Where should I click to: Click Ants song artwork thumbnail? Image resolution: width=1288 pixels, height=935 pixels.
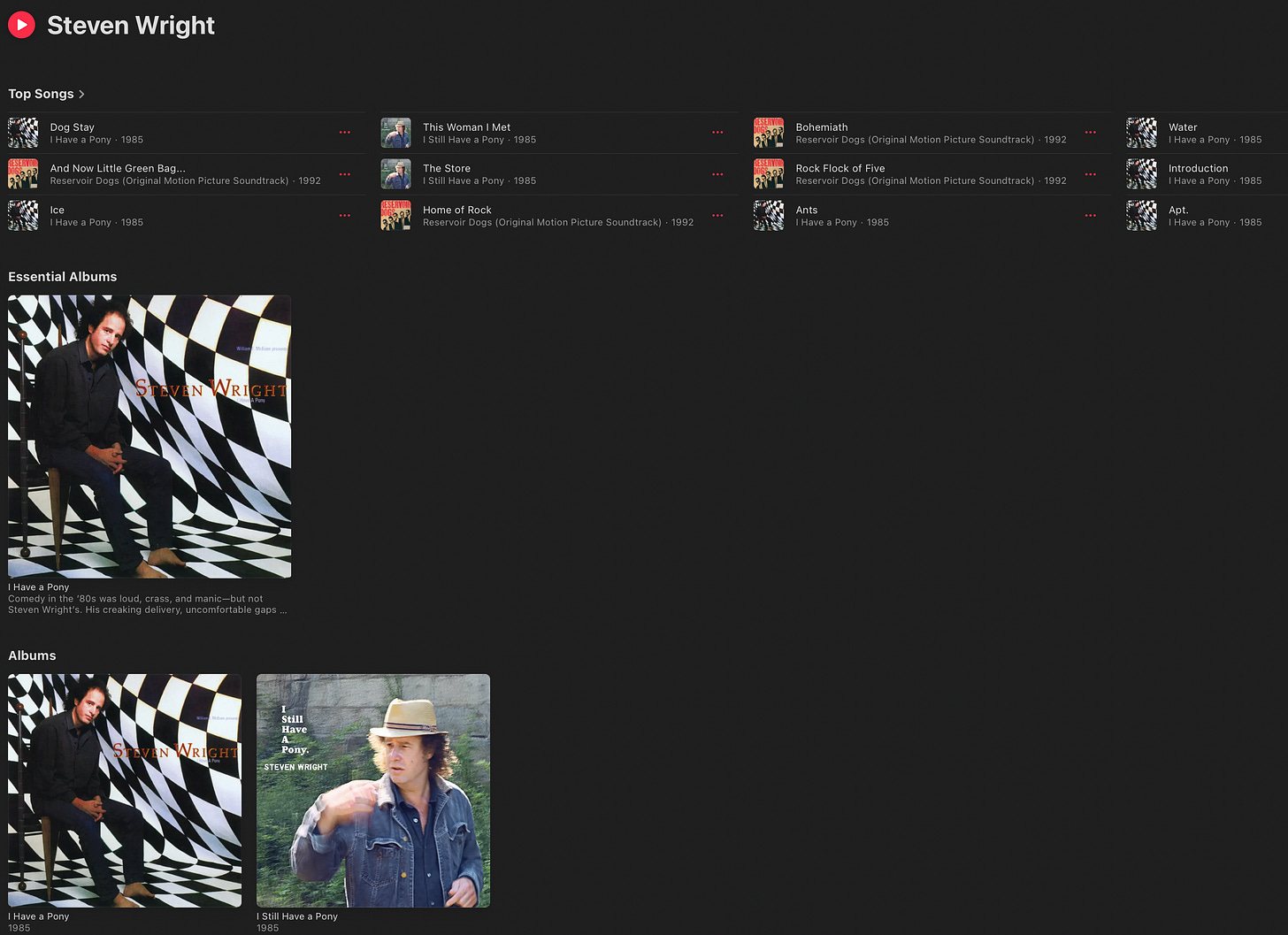point(769,215)
